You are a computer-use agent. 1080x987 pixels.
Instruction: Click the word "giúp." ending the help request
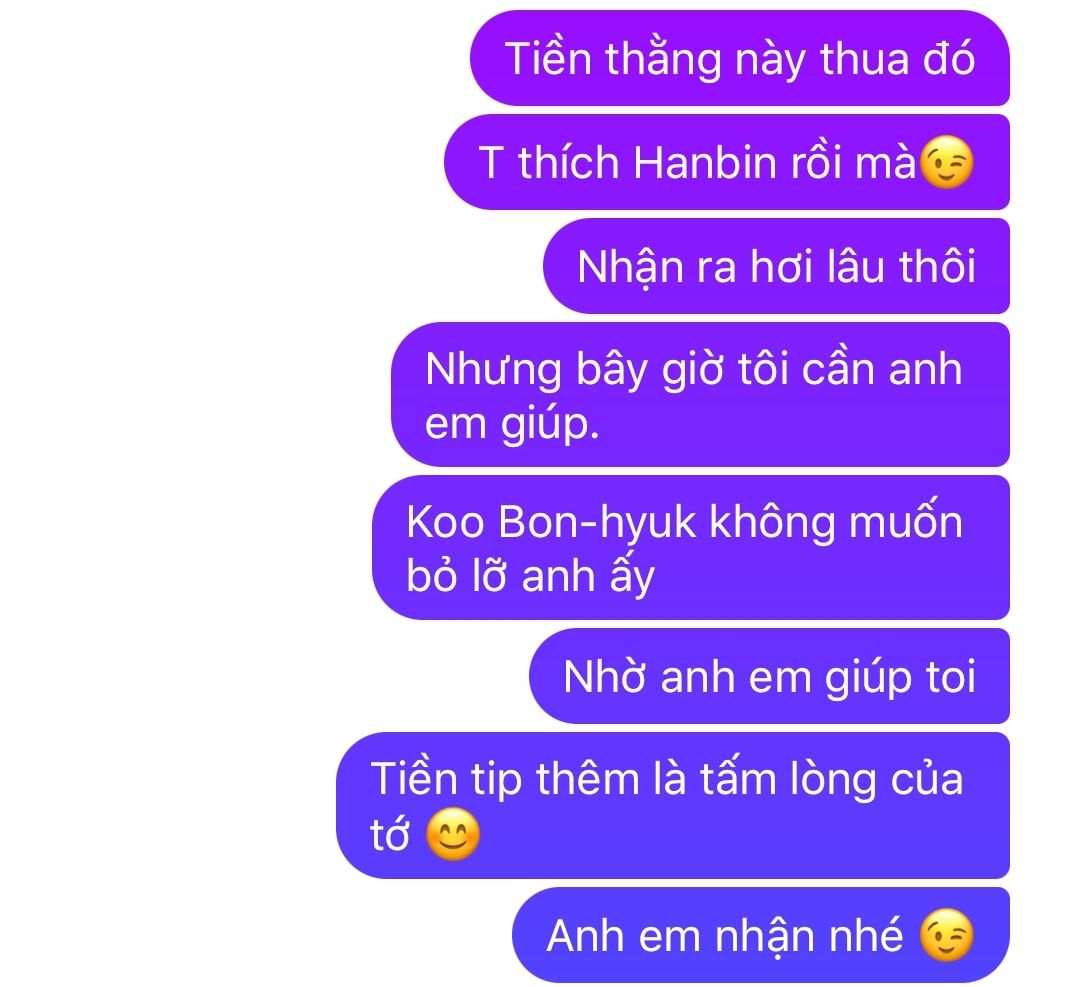click(550, 426)
